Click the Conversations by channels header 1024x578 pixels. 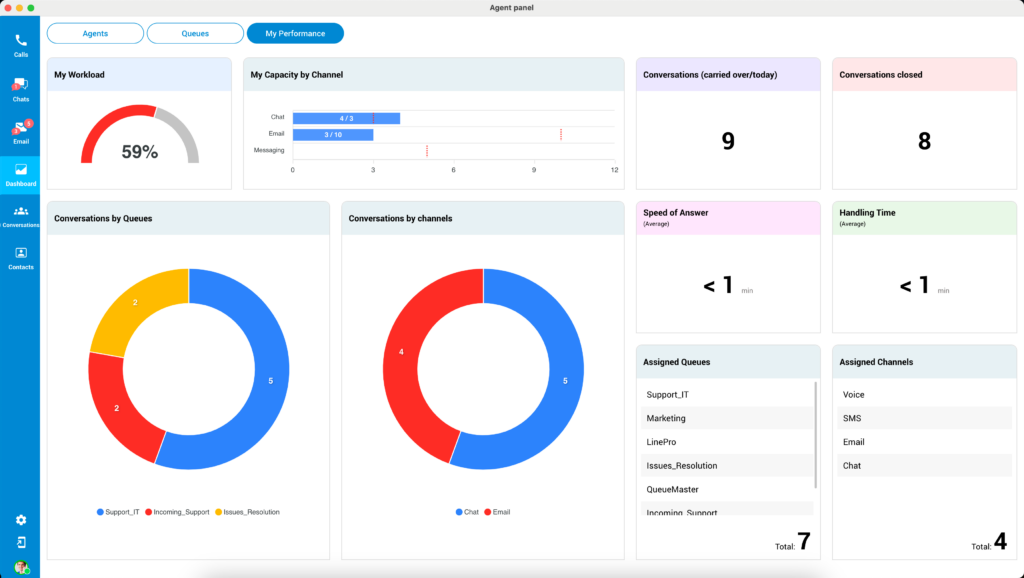[x=483, y=218]
